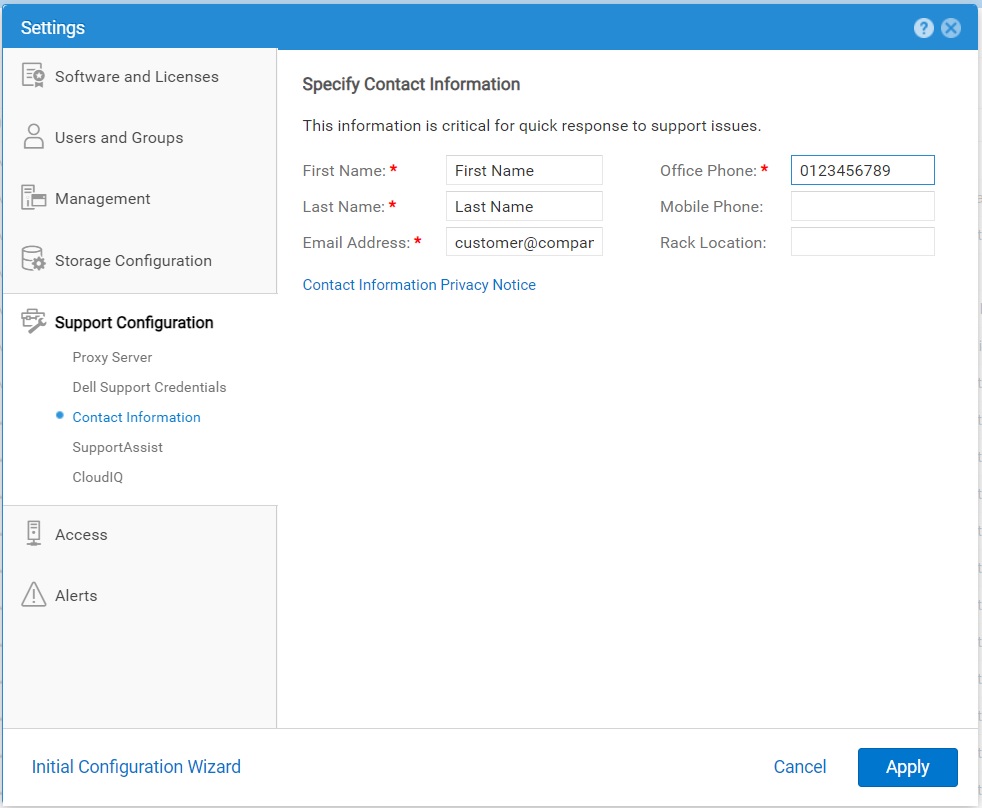Open the Contact Information Privacy Notice link
Image resolution: width=982 pixels, height=808 pixels.
[419, 285]
